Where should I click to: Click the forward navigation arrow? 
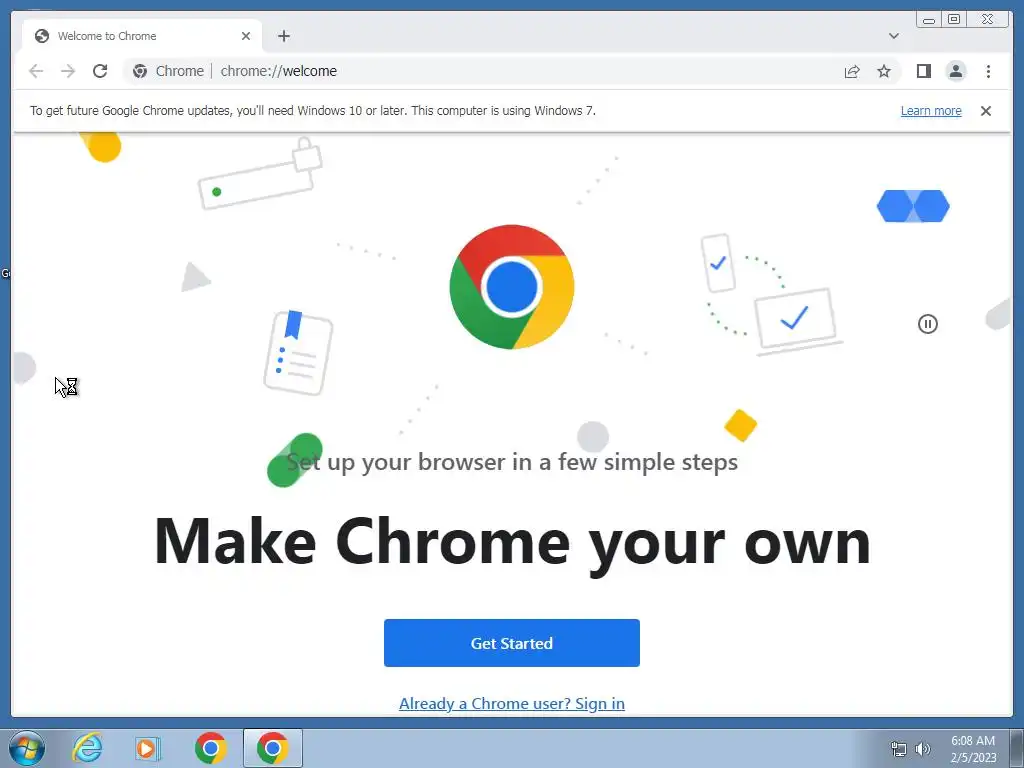pyautogui.click(x=68, y=71)
